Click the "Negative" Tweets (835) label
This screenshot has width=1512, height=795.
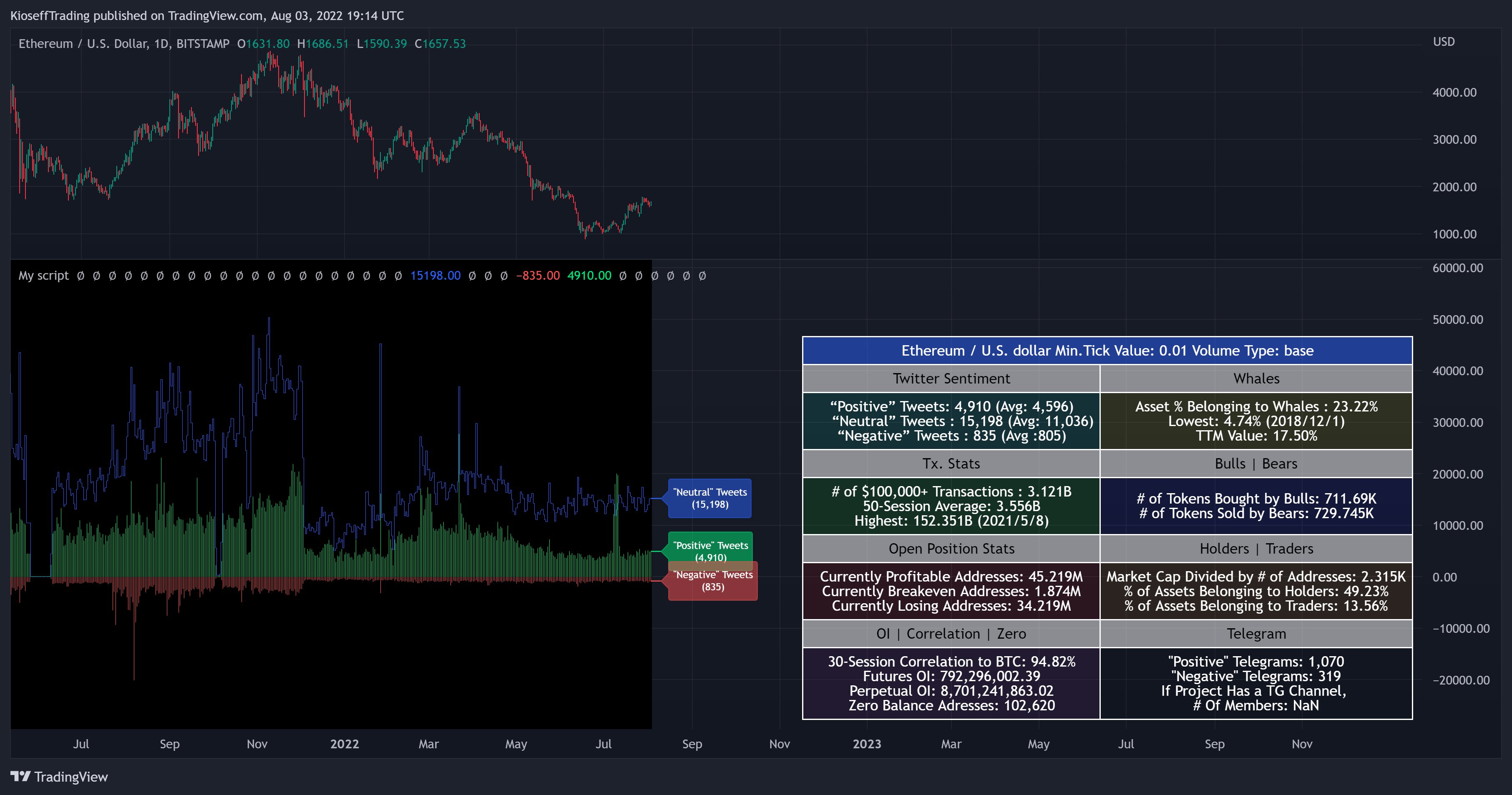[712, 581]
